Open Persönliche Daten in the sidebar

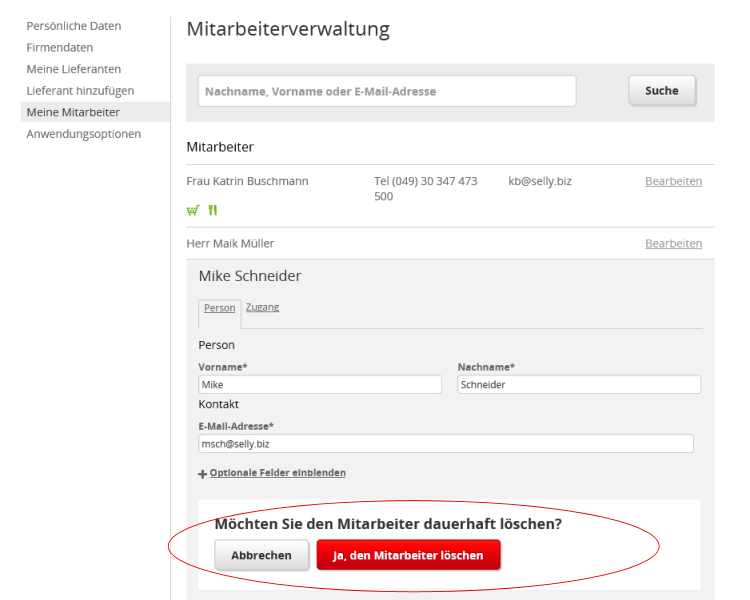[74, 26]
